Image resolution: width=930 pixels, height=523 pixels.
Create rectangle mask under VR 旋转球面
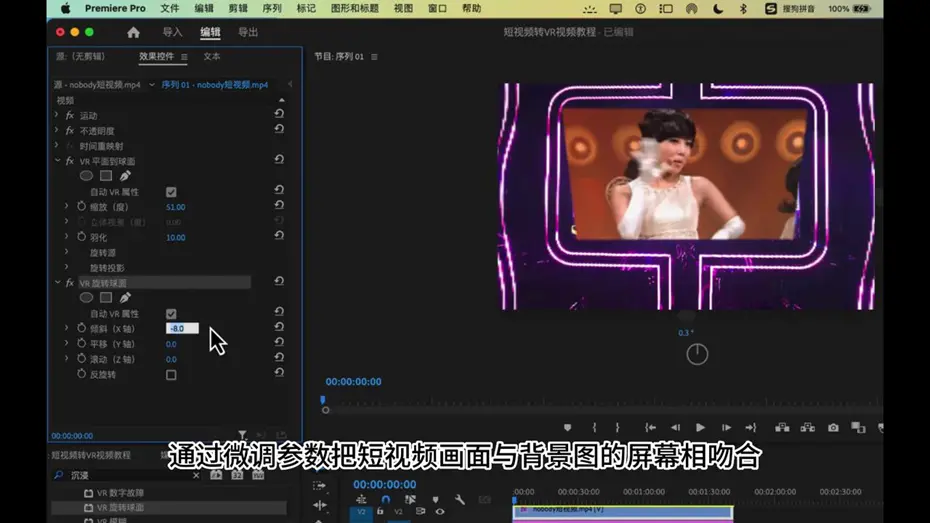tap(106, 297)
